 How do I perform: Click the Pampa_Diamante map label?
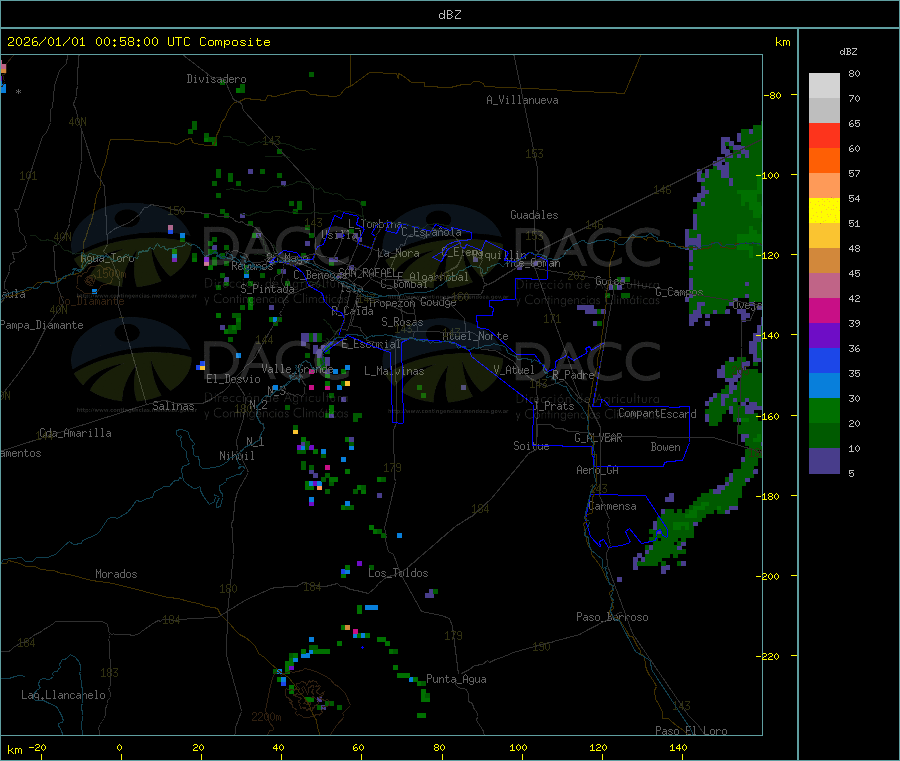tap(42, 325)
